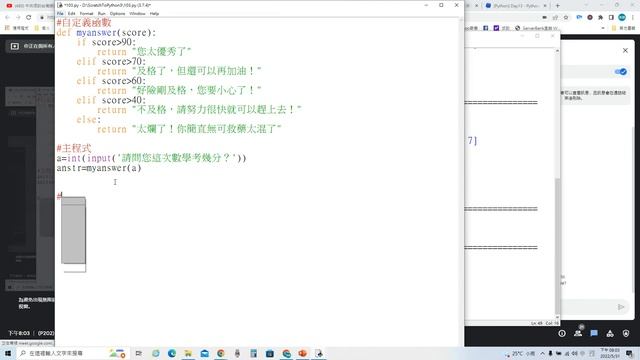Screen dimensions: 640x360
Task: Show everyone participants icon in Meet
Action: [x=578, y=333]
